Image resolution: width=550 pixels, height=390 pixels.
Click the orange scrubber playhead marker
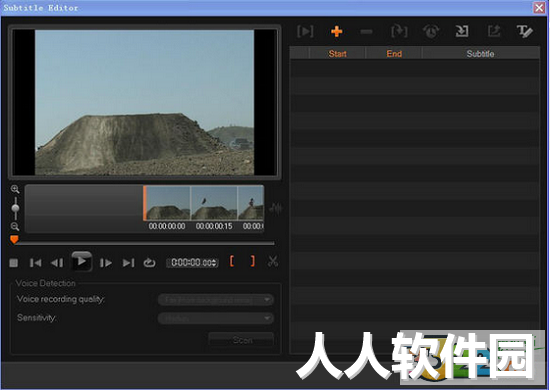14,240
